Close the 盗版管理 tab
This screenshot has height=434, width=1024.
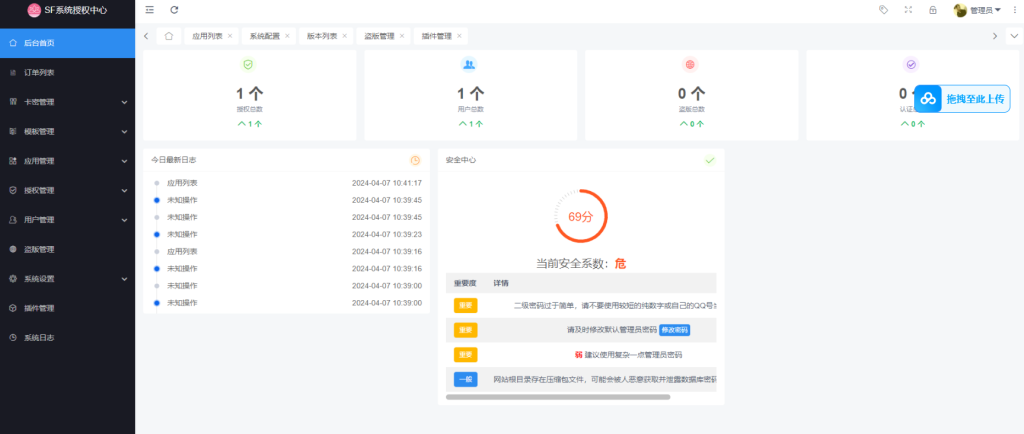pyautogui.click(x=402, y=36)
